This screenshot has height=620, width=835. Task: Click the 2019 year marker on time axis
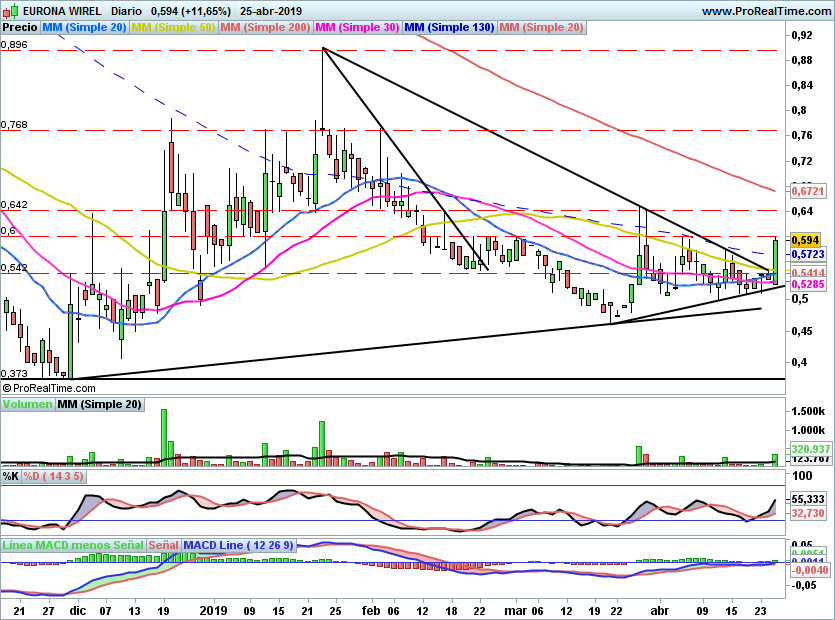coord(213,611)
